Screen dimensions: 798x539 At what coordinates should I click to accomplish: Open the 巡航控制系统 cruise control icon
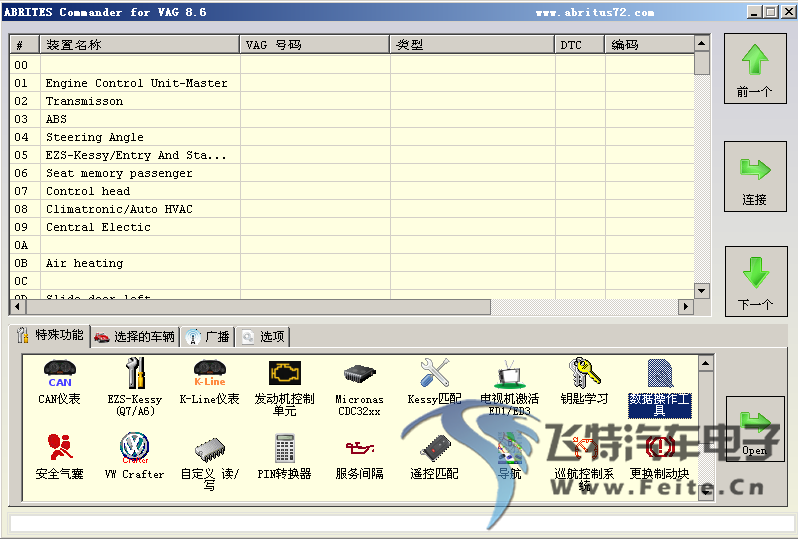point(584,462)
